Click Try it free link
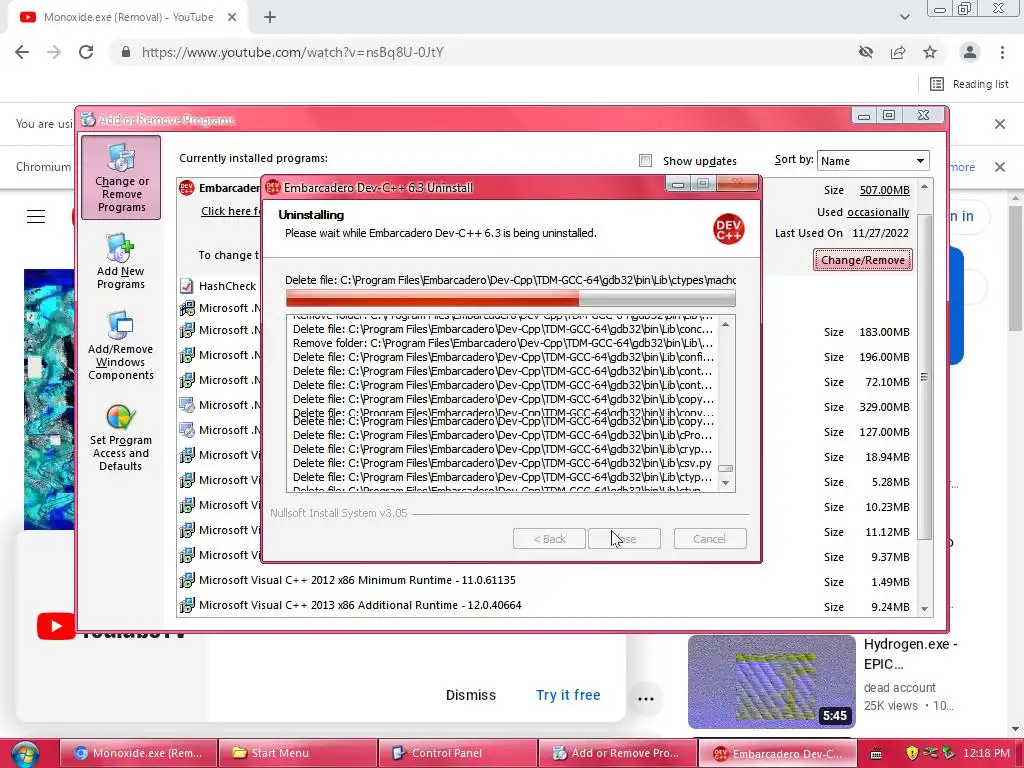 [568, 695]
